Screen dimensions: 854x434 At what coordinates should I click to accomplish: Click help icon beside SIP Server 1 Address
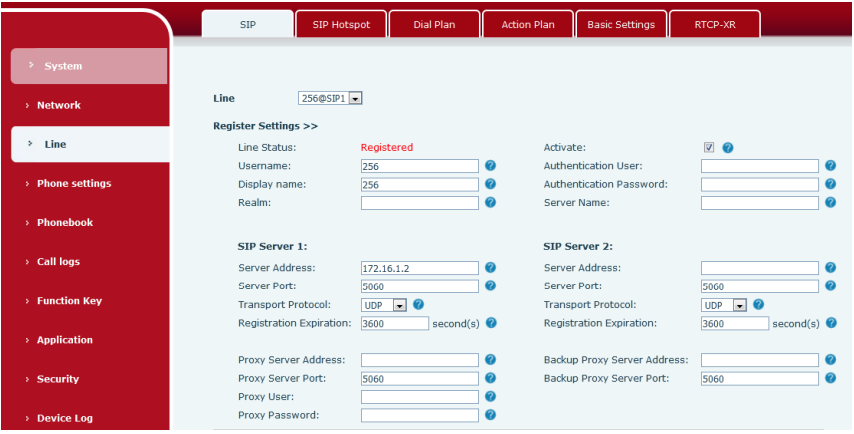click(490, 268)
